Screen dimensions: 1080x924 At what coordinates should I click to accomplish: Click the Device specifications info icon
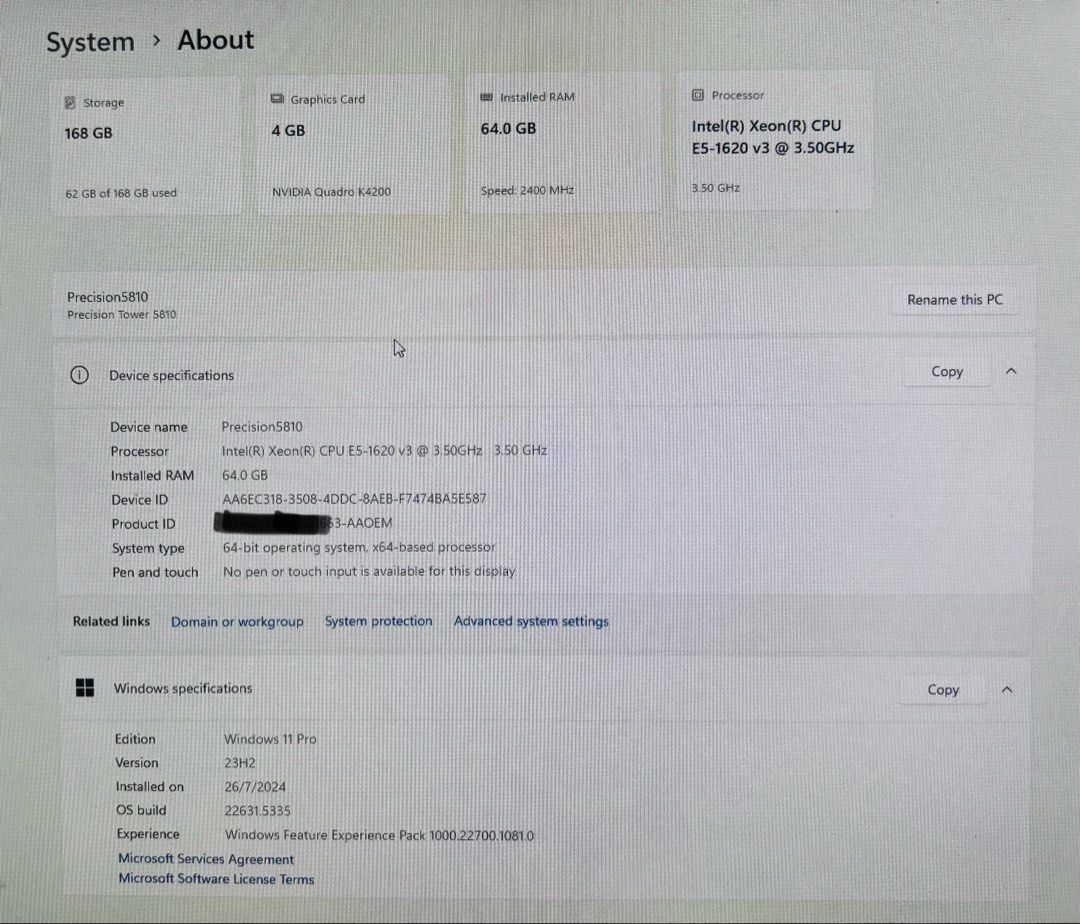click(x=79, y=375)
